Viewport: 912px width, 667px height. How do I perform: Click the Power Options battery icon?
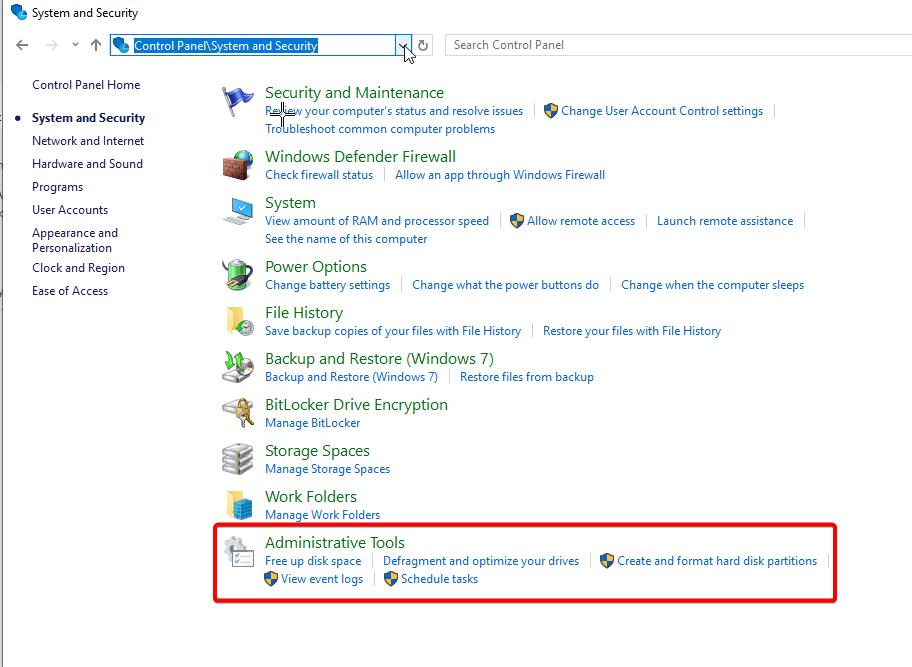click(237, 274)
